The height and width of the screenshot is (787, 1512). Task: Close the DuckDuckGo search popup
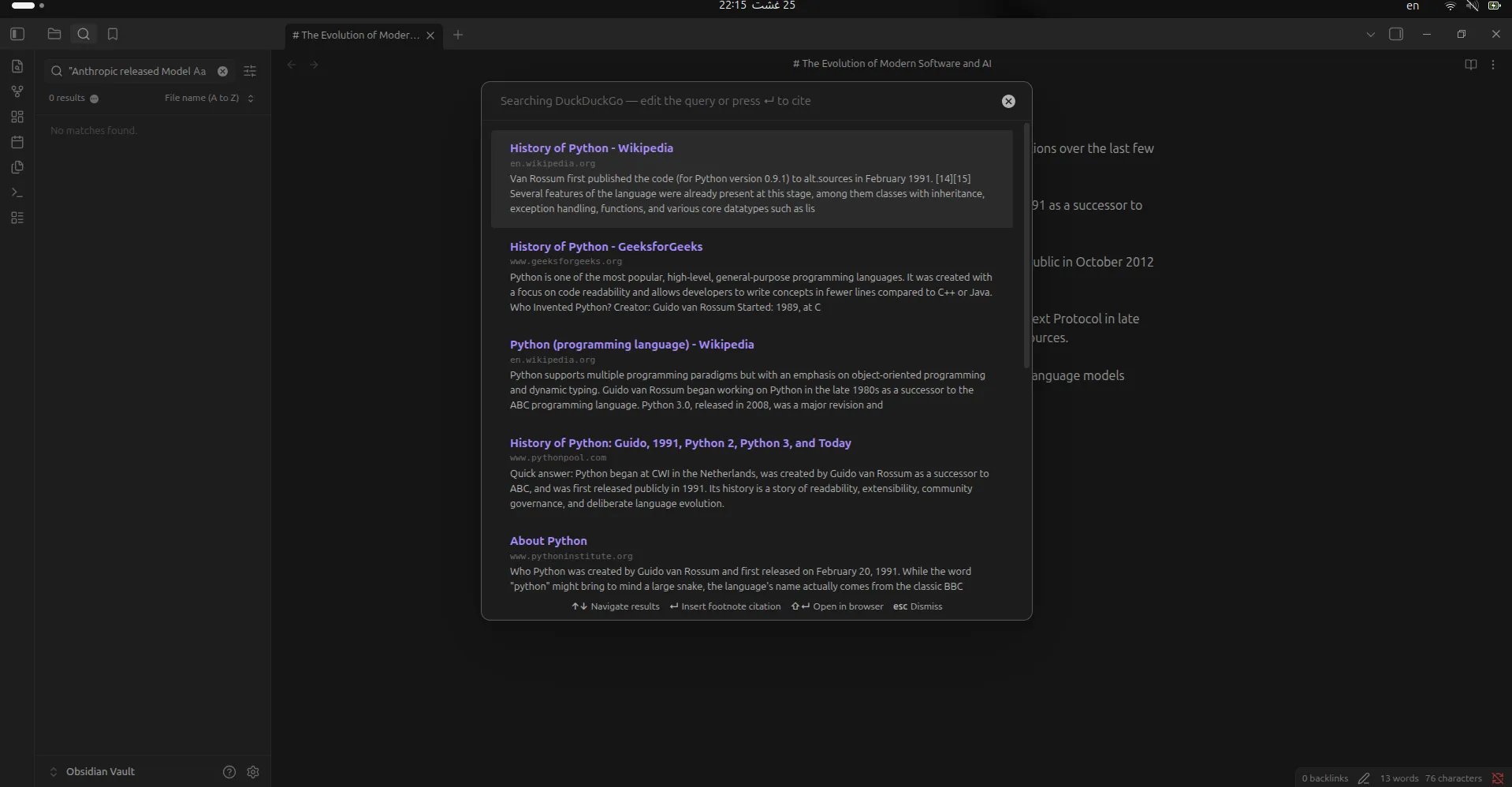point(1008,101)
